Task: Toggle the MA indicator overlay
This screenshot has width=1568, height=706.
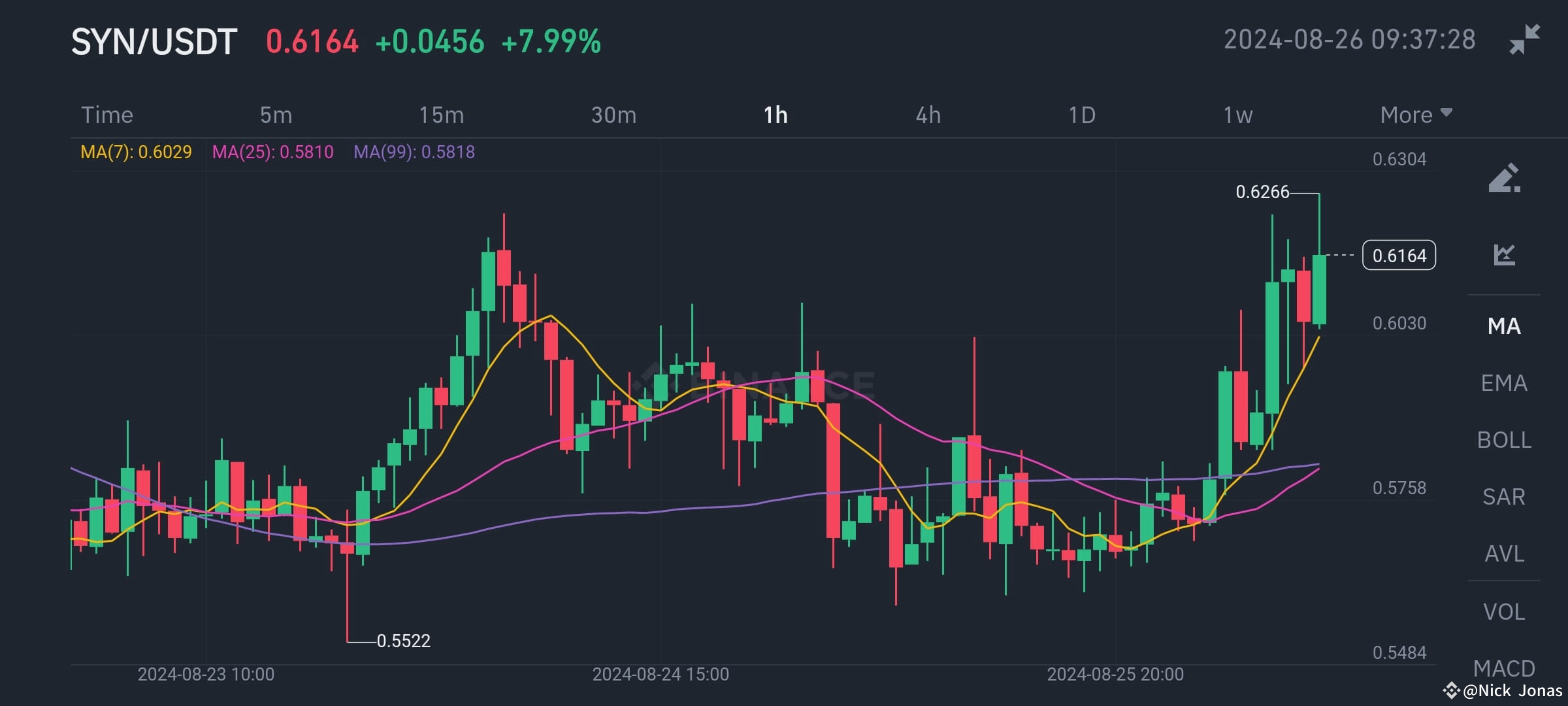Action: coord(1503,326)
